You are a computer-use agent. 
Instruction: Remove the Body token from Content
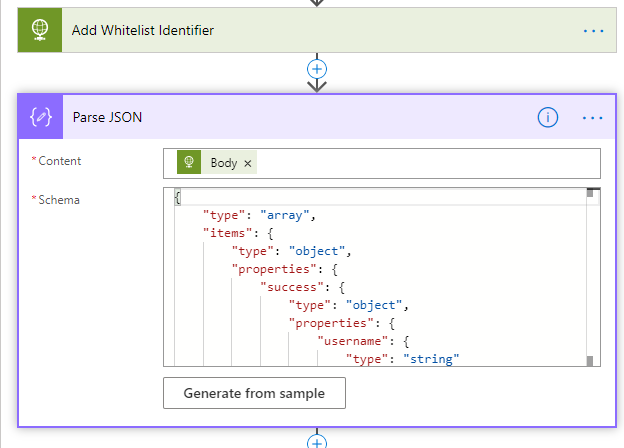click(248, 164)
